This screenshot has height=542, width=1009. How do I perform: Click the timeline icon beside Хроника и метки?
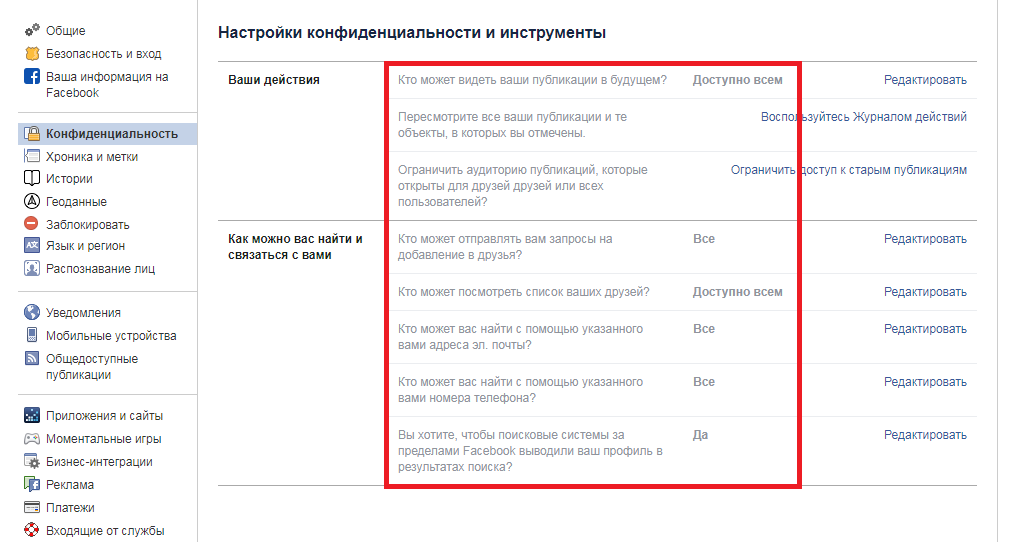[32, 156]
